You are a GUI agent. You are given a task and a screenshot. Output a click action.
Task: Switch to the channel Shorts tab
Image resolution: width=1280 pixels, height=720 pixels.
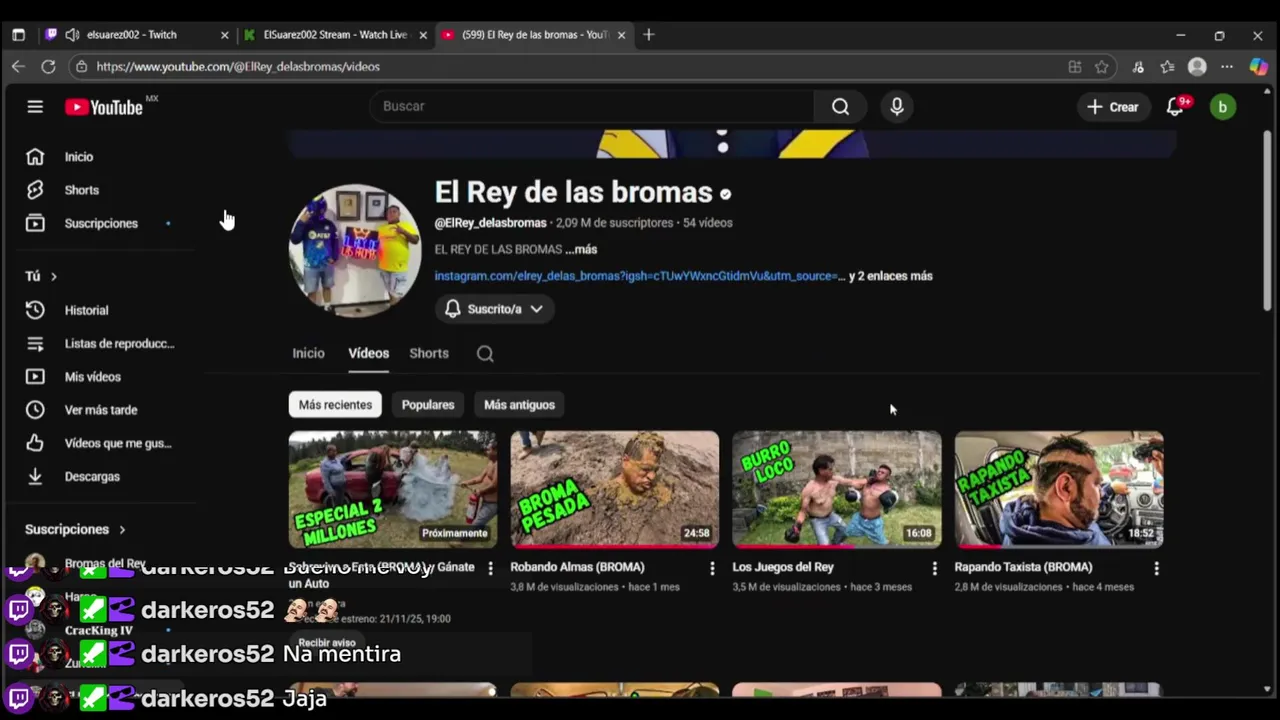coord(429,353)
